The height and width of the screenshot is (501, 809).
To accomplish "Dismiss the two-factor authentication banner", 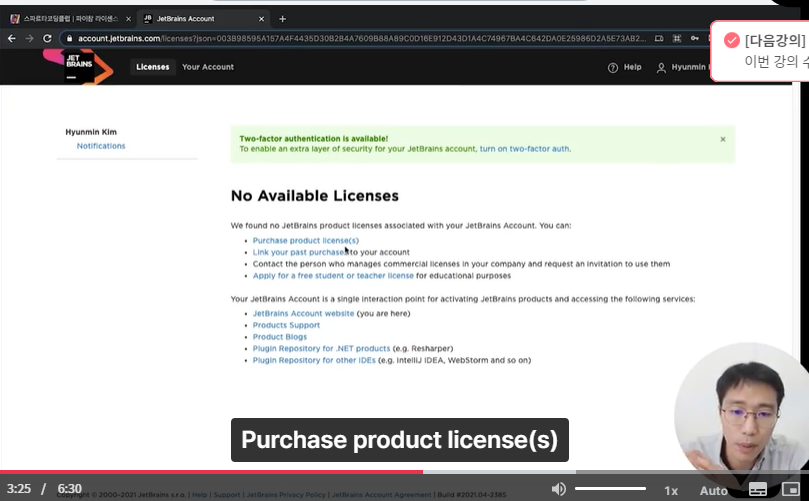I will pos(723,139).
